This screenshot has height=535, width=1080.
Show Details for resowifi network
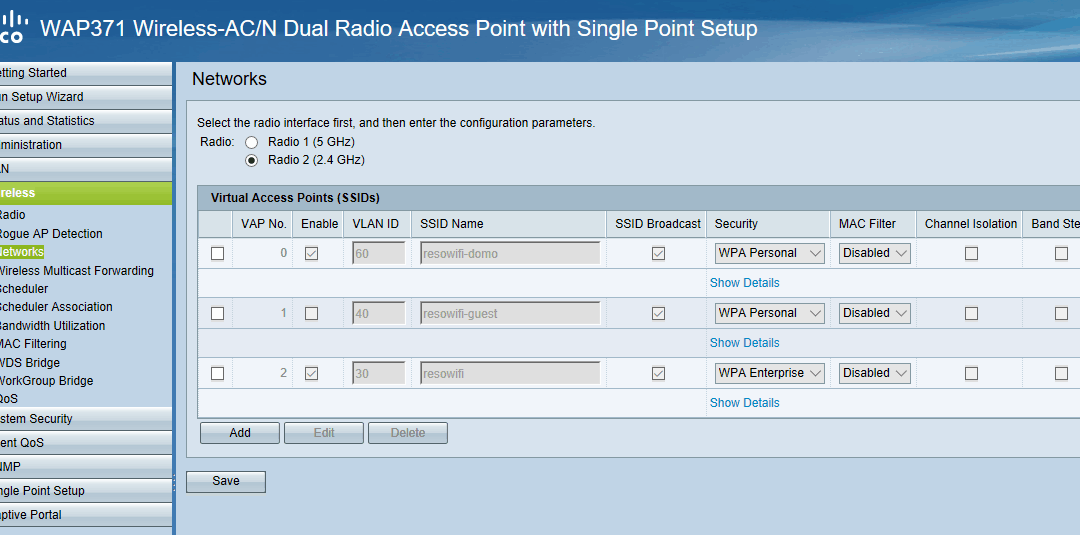coord(745,403)
